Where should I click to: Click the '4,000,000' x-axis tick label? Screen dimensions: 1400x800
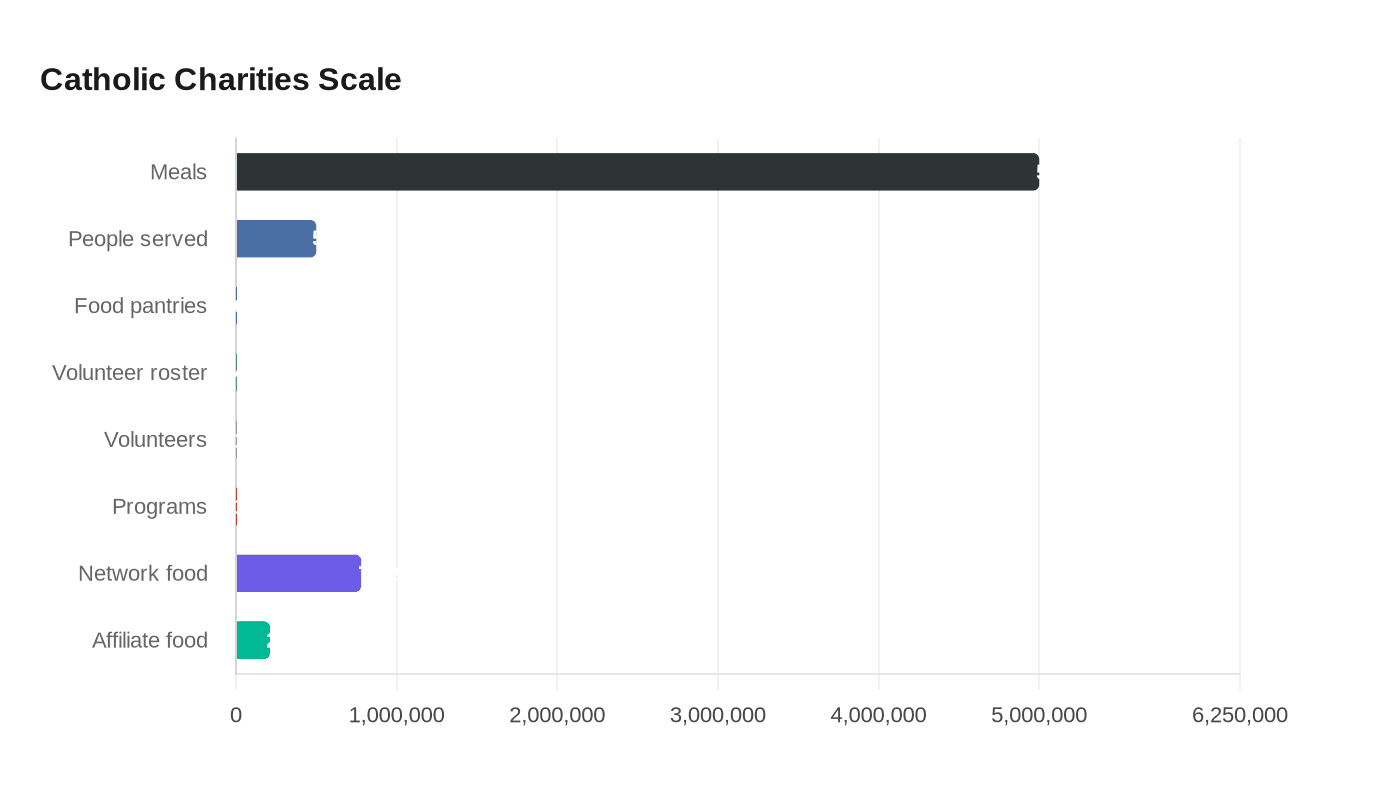pyautogui.click(x=879, y=715)
